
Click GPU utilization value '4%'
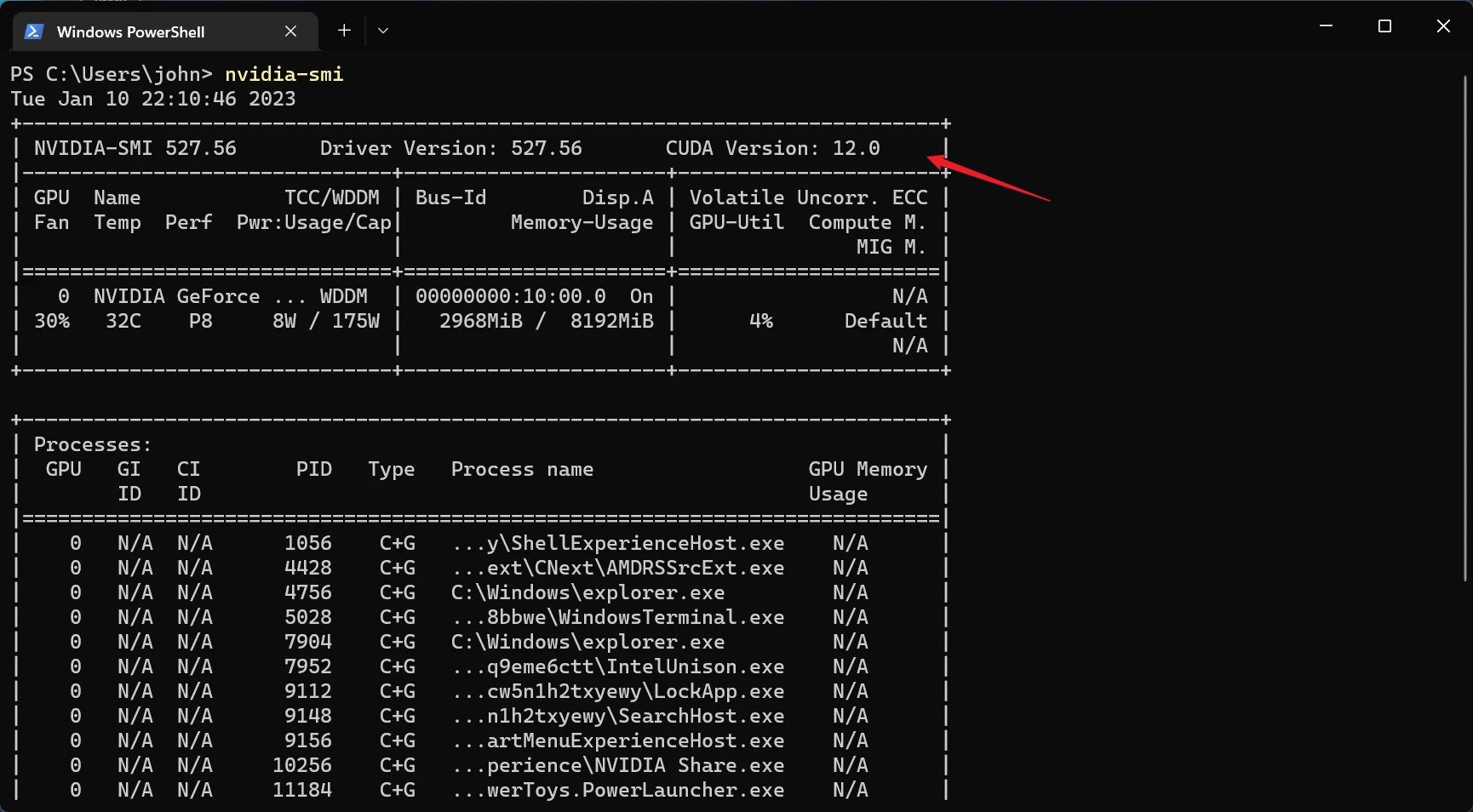pyautogui.click(x=761, y=321)
